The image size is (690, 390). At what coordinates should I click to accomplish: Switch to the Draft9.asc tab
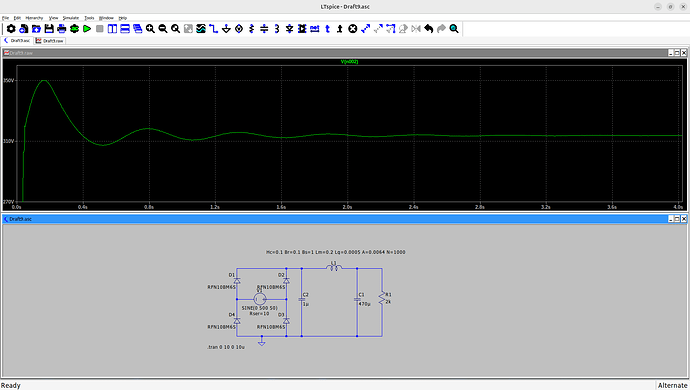17,40
